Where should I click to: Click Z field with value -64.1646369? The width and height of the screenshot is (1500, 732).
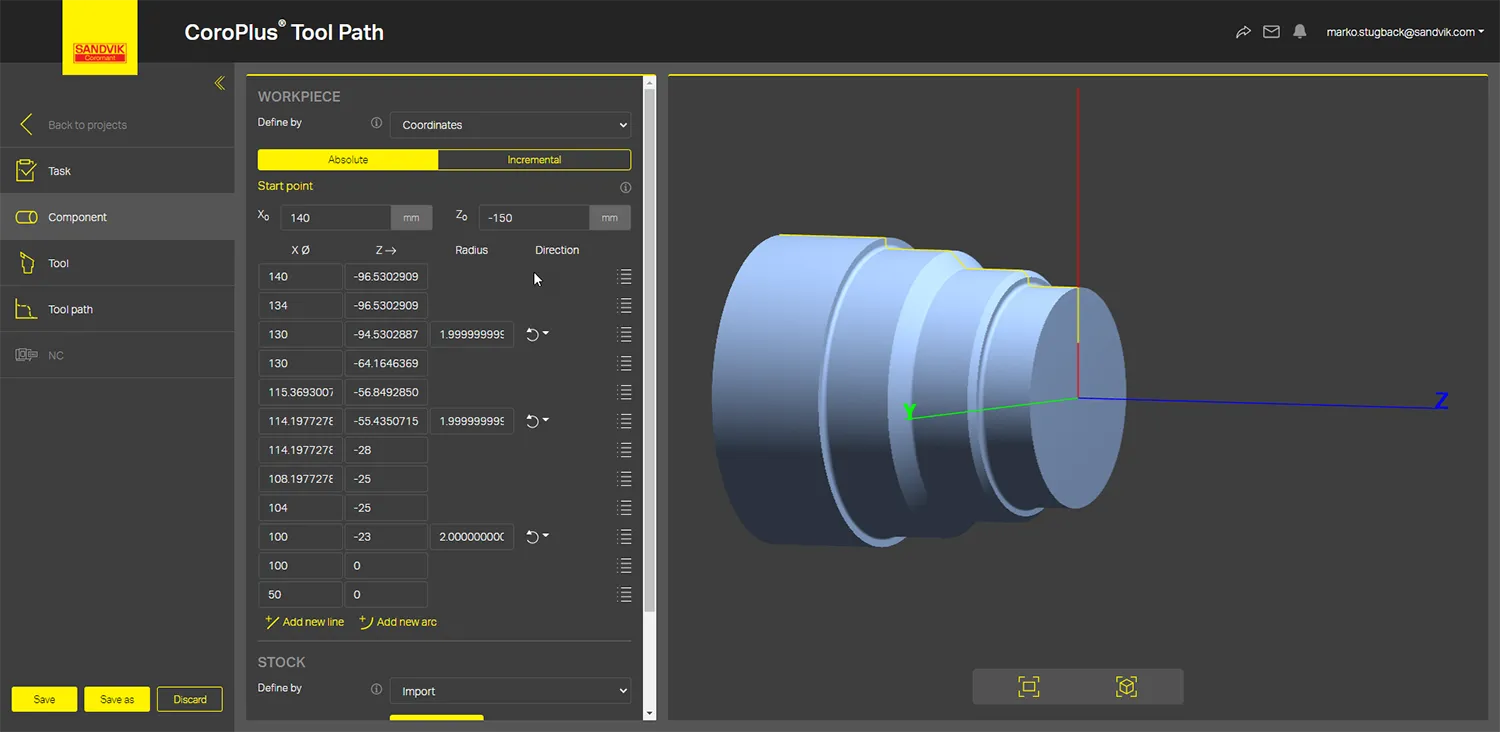[x=386, y=363]
